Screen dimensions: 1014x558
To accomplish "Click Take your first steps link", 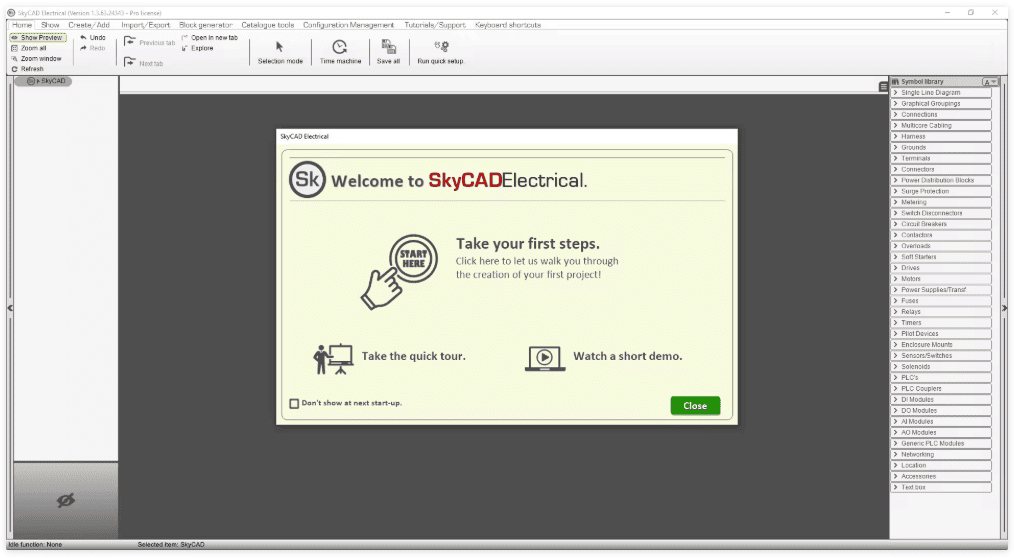I will [x=528, y=244].
